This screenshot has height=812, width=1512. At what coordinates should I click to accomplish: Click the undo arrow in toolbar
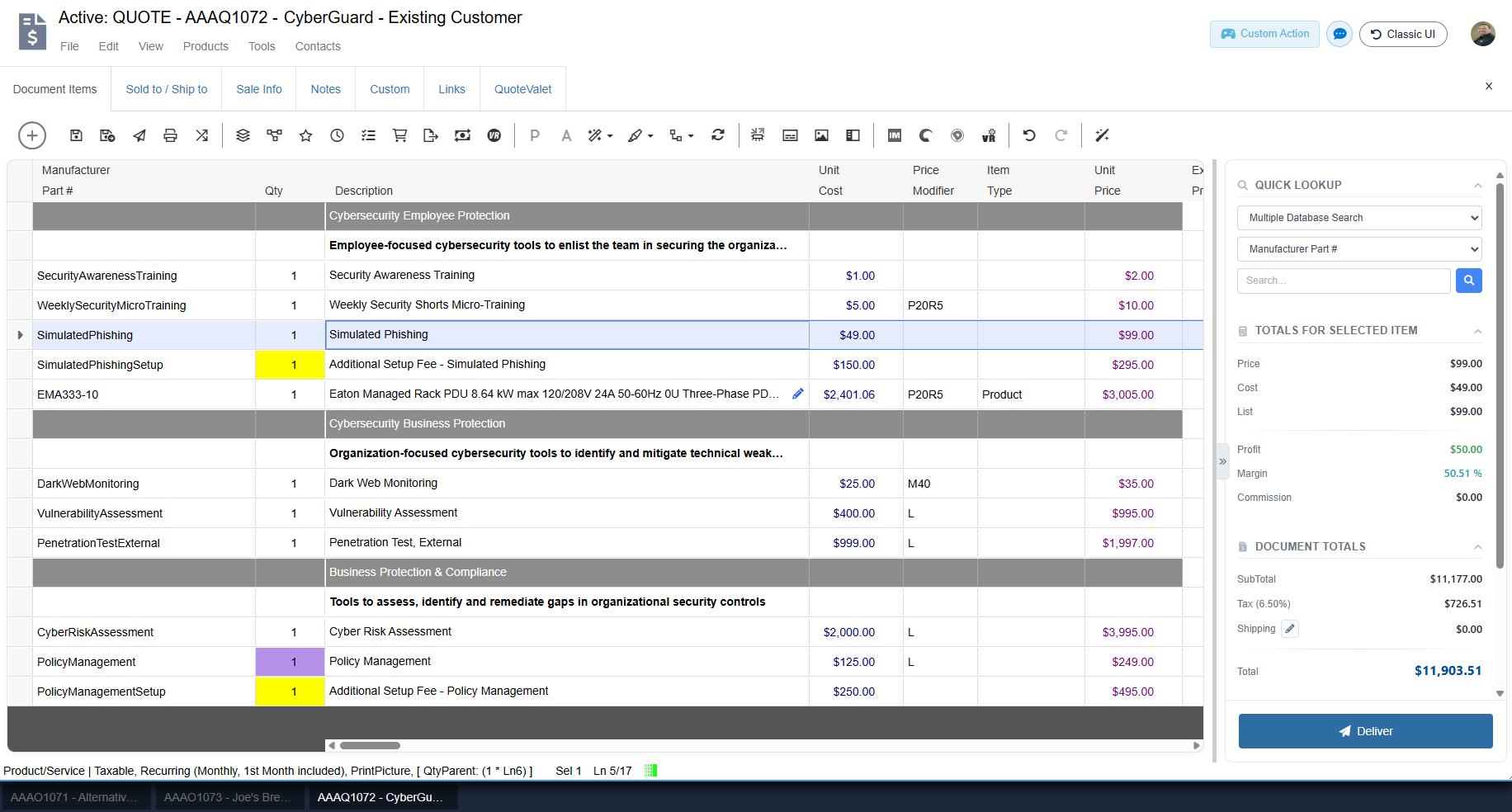click(1029, 135)
